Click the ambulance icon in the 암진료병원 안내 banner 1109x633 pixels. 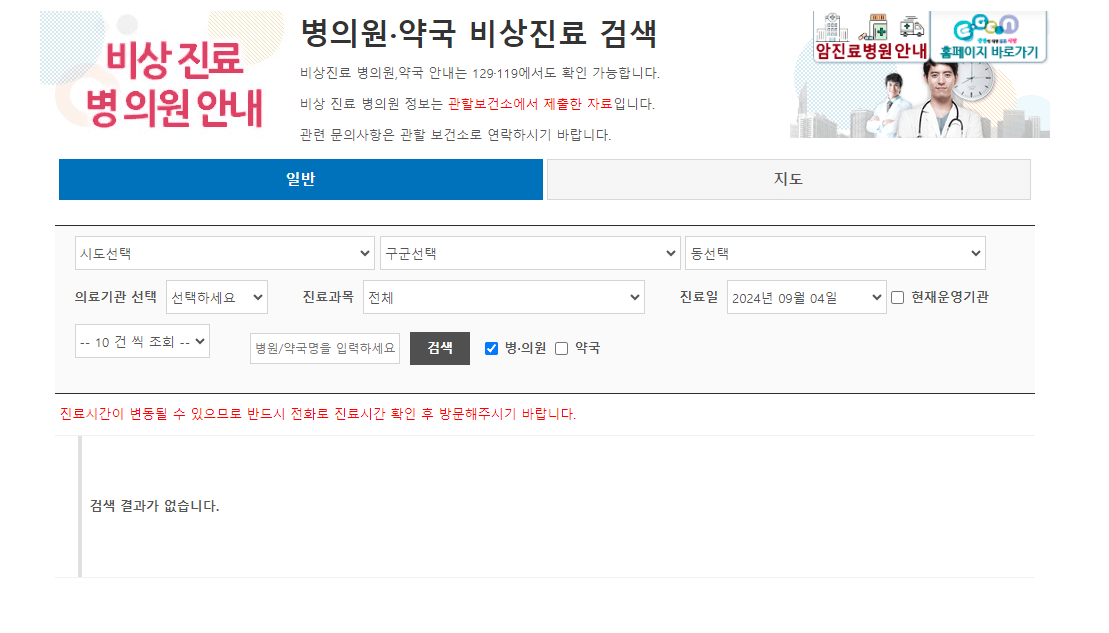tap(911, 27)
